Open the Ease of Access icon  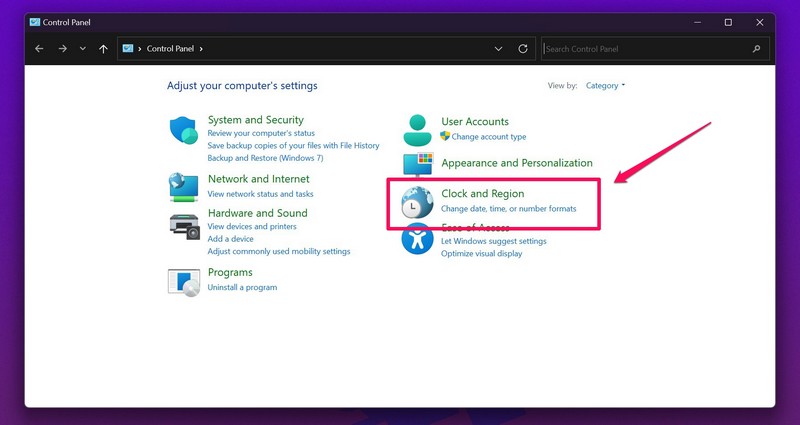coord(417,240)
